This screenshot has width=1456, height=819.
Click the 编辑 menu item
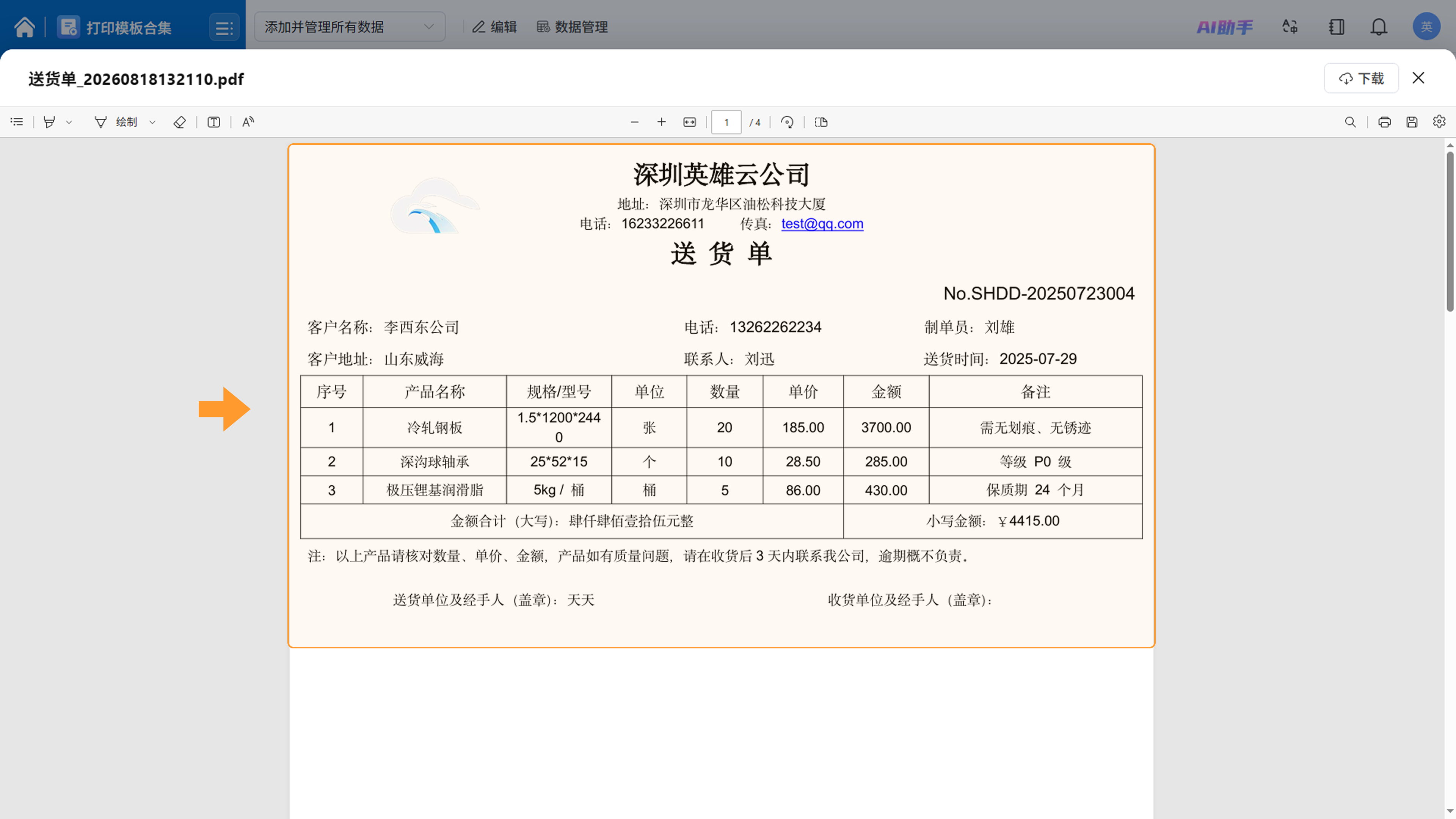click(x=494, y=27)
